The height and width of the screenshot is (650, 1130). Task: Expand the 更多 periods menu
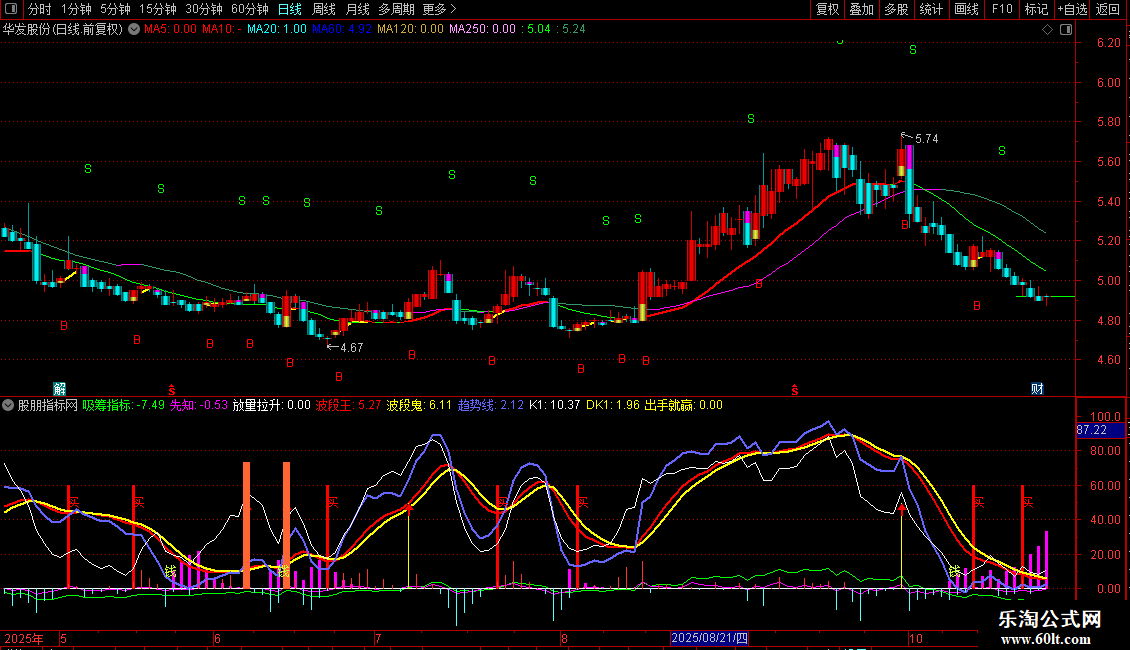click(x=439, y=9)
